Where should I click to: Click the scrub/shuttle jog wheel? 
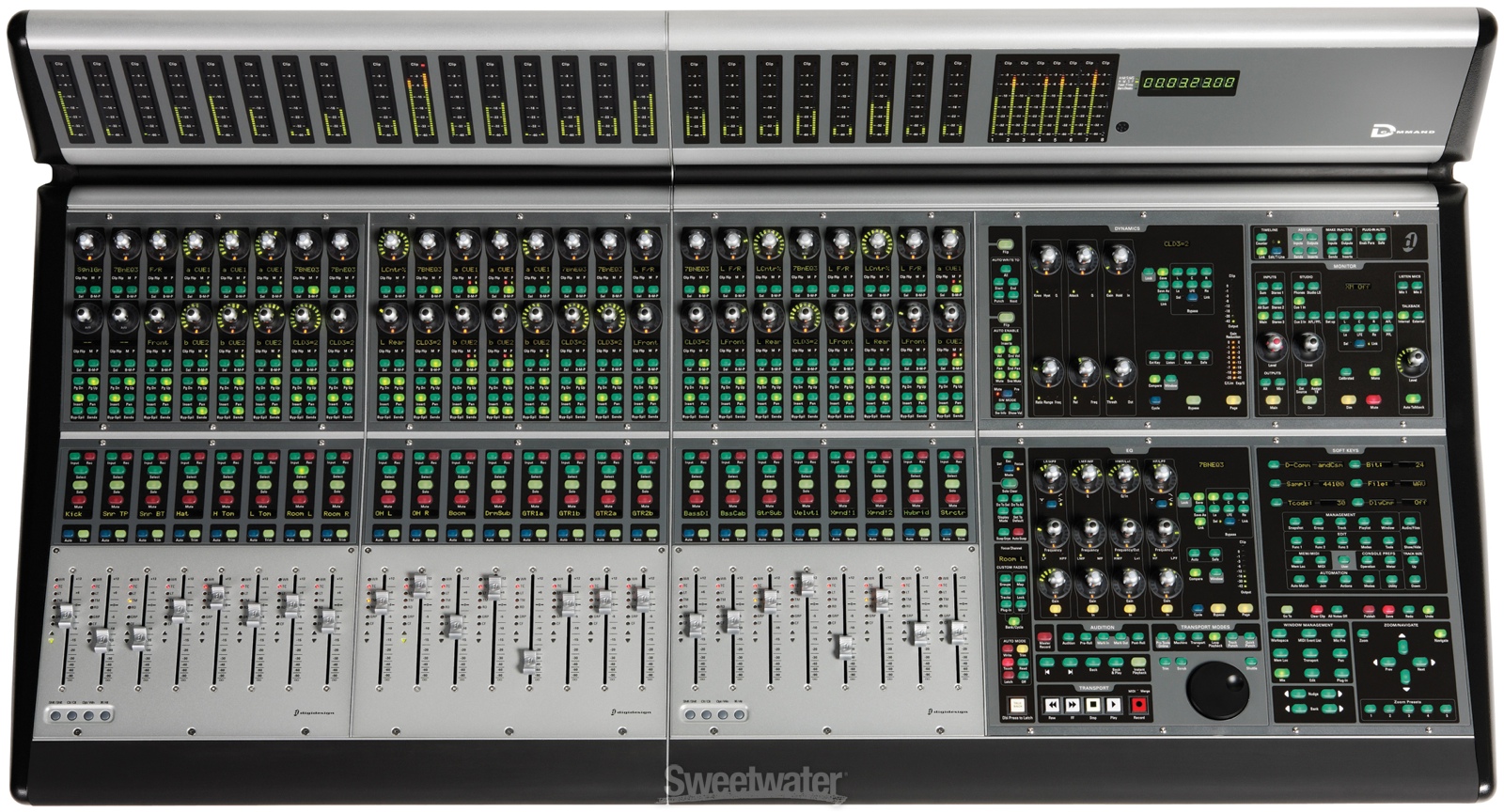pyautogui.click(x=1217, y=689)
